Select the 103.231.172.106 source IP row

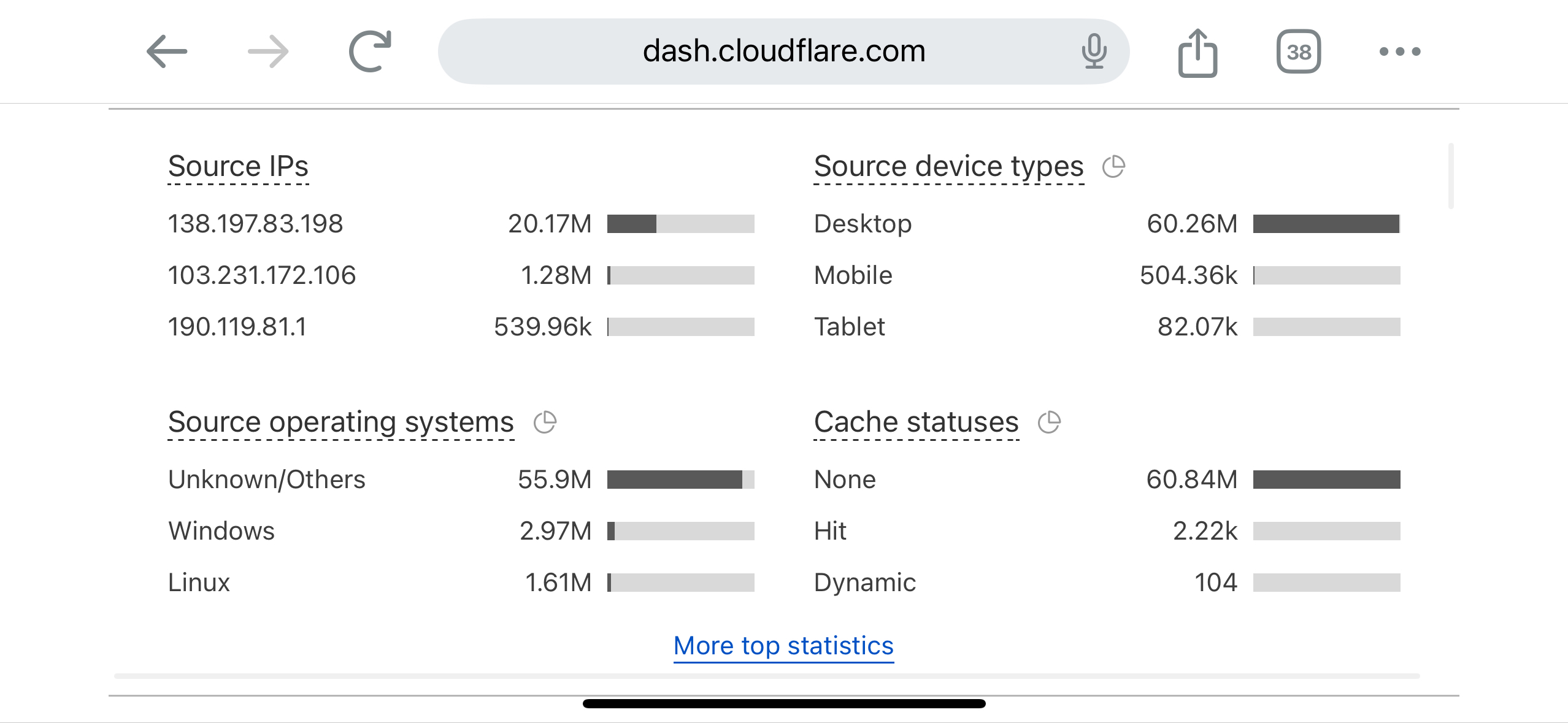(x=262, y=275)
